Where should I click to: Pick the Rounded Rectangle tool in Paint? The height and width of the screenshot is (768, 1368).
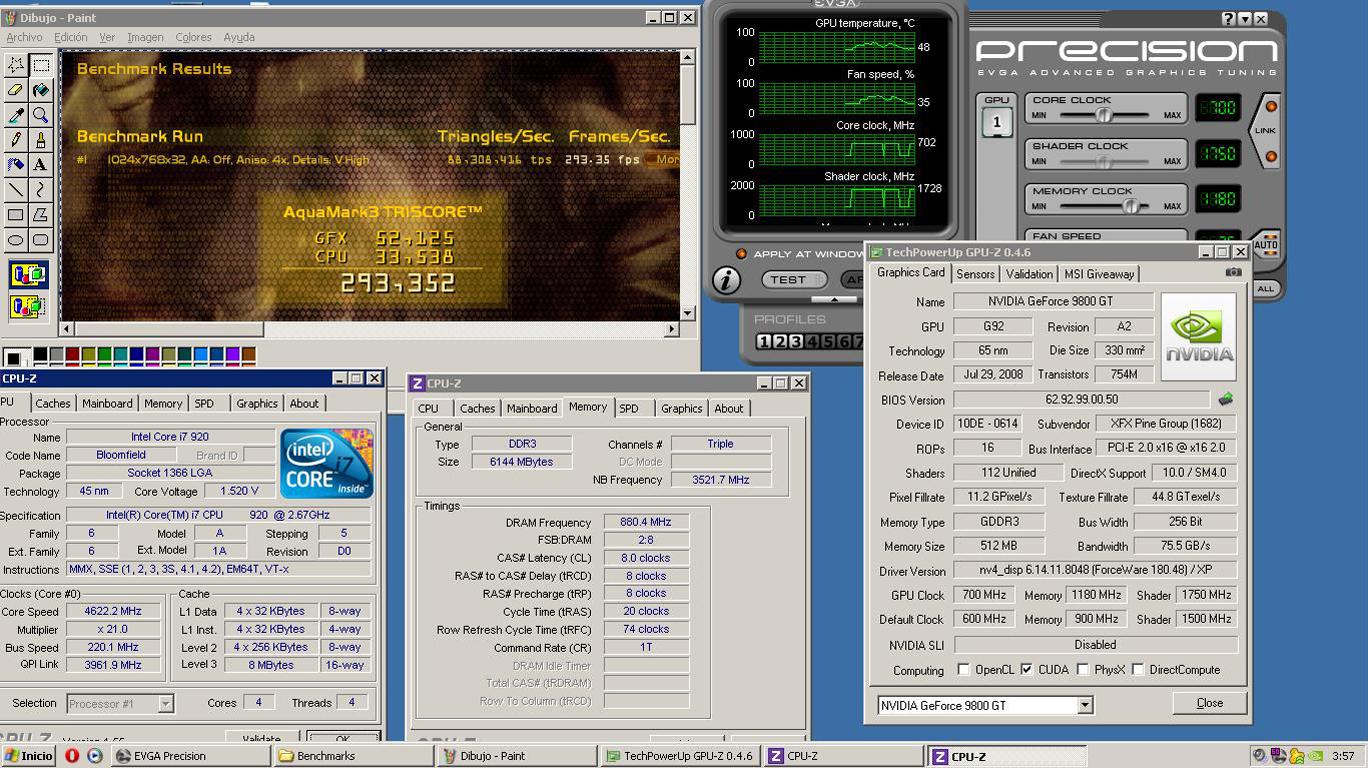tap(41, 241)
